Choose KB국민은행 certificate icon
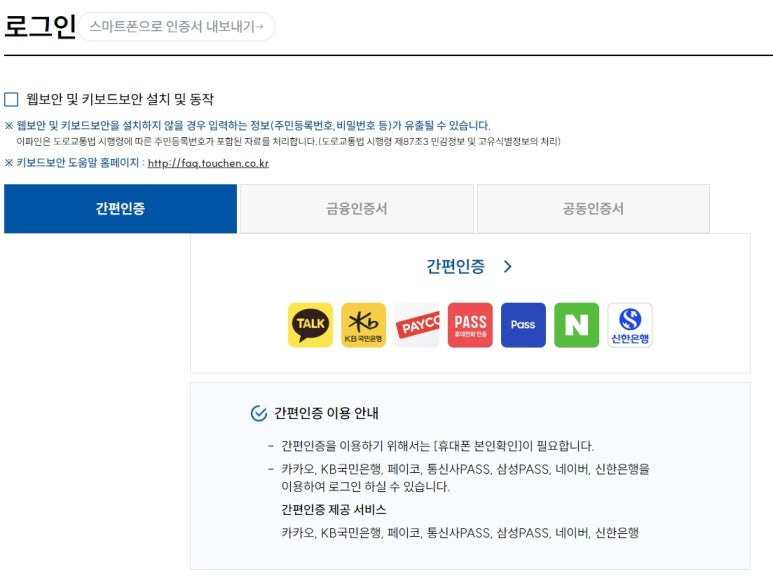 [x=363, y=325]
